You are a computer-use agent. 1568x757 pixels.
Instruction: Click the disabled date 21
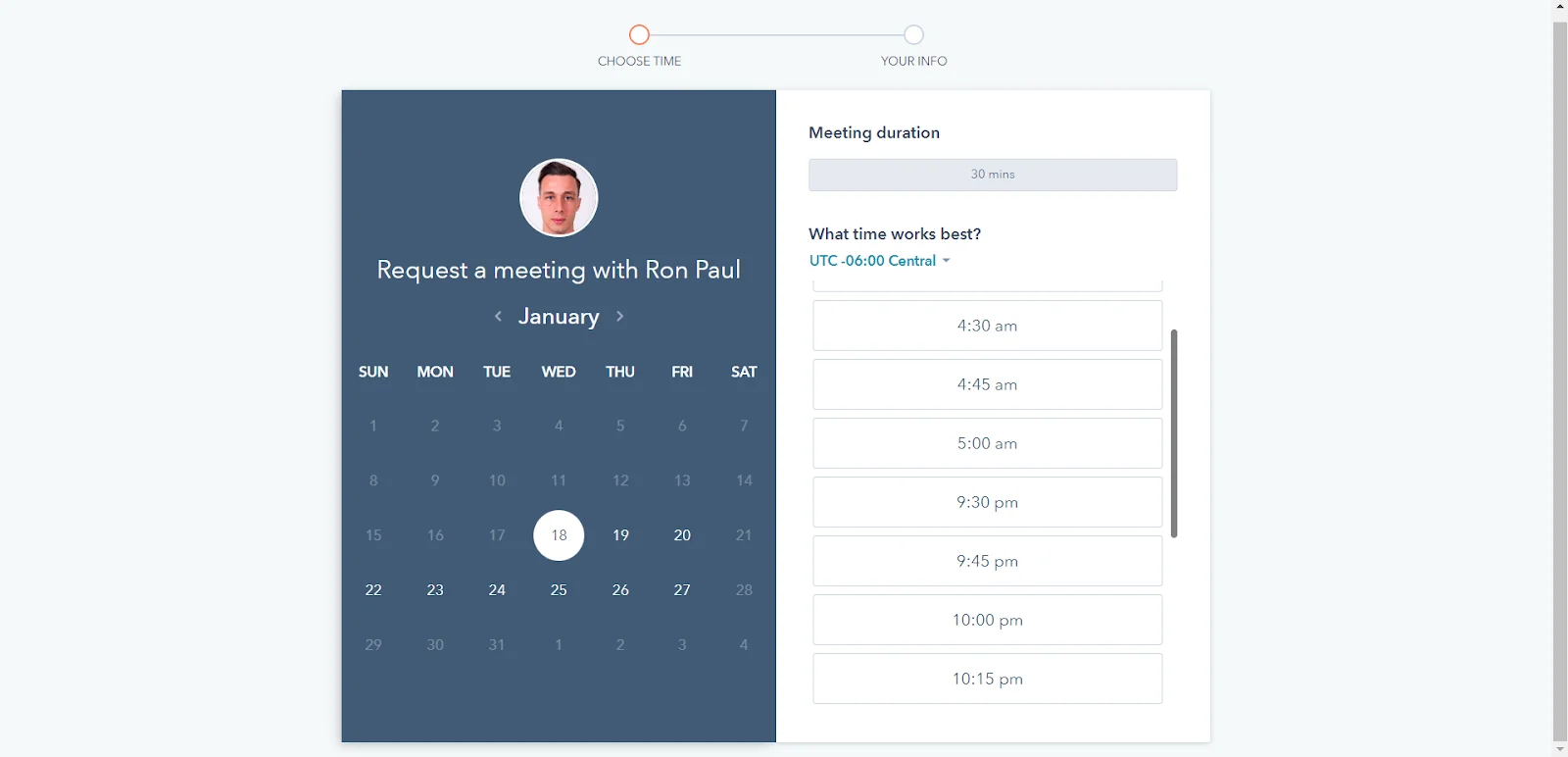[744, 535]
